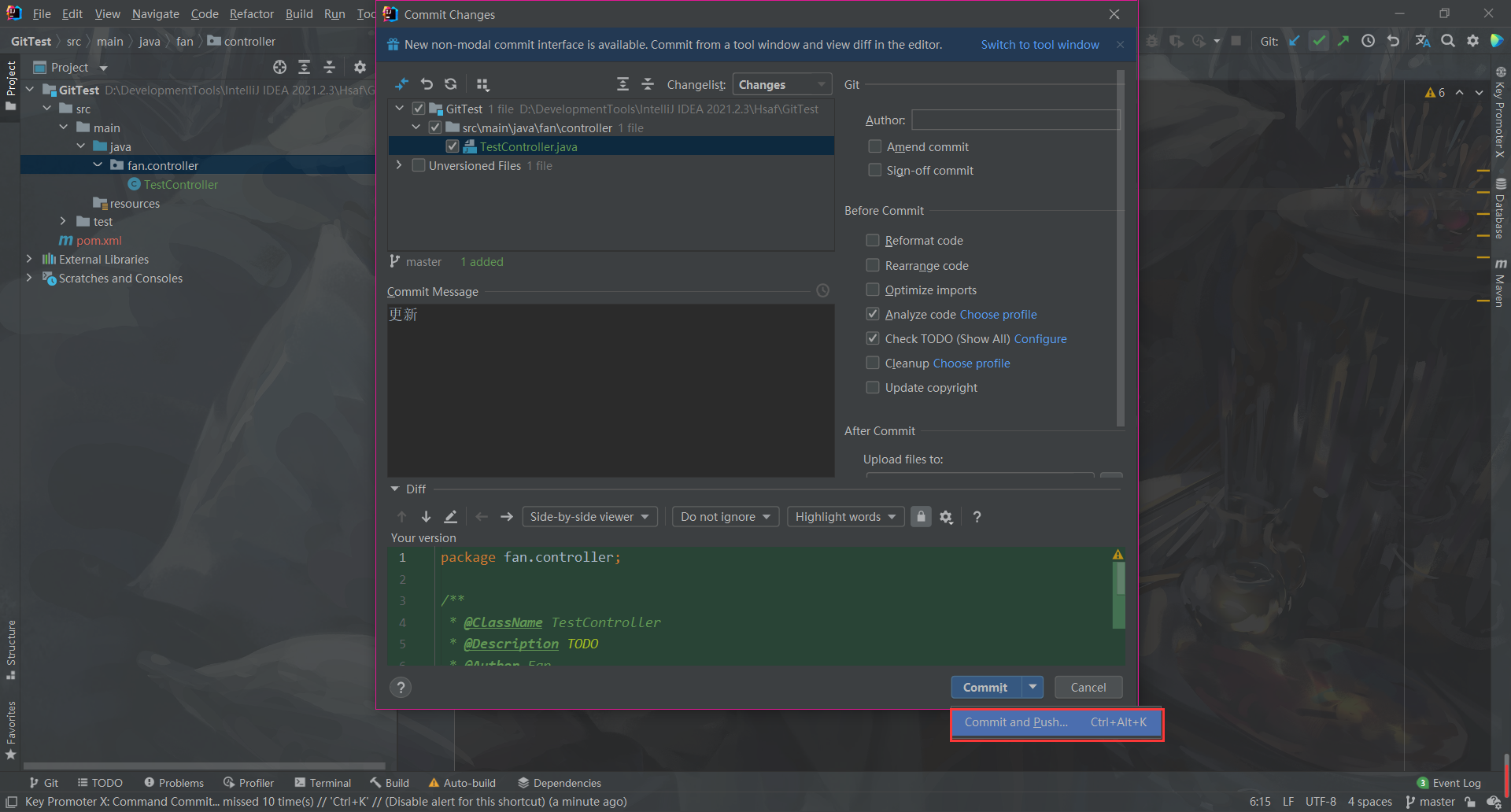Screen dimensions: 1511x812
Task: Click Configure link for Check TODO
Action: coord(1040,338)
